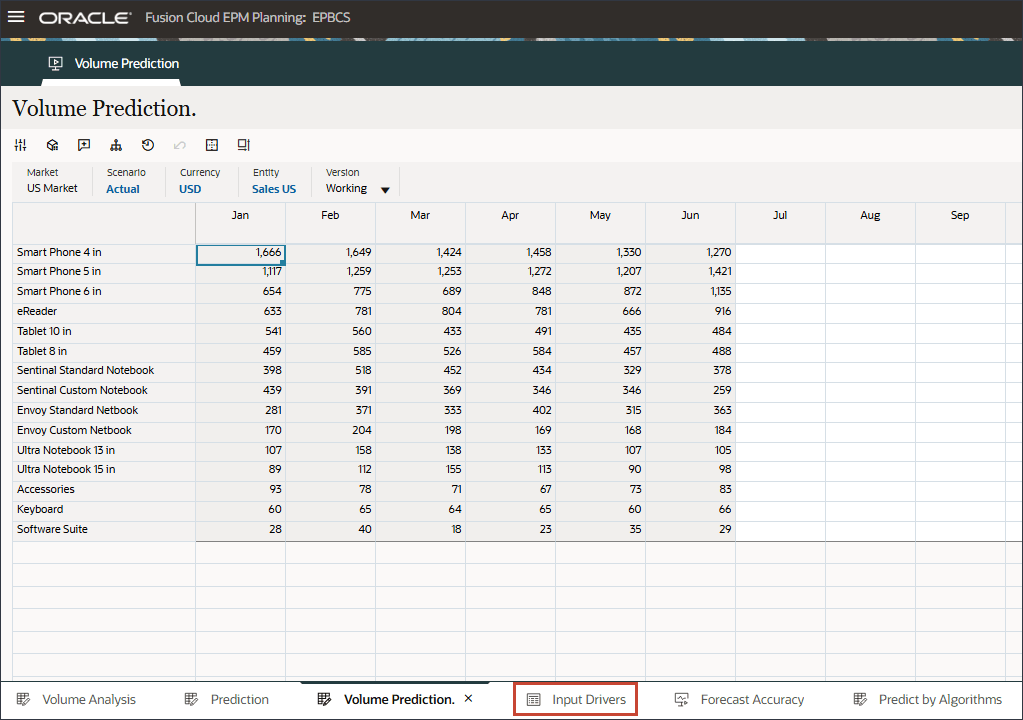Image resolution: width=1023 pixels, height=720 pixels.
Task: Switch to the Input Drivers tab
Action: pos(576,699)
